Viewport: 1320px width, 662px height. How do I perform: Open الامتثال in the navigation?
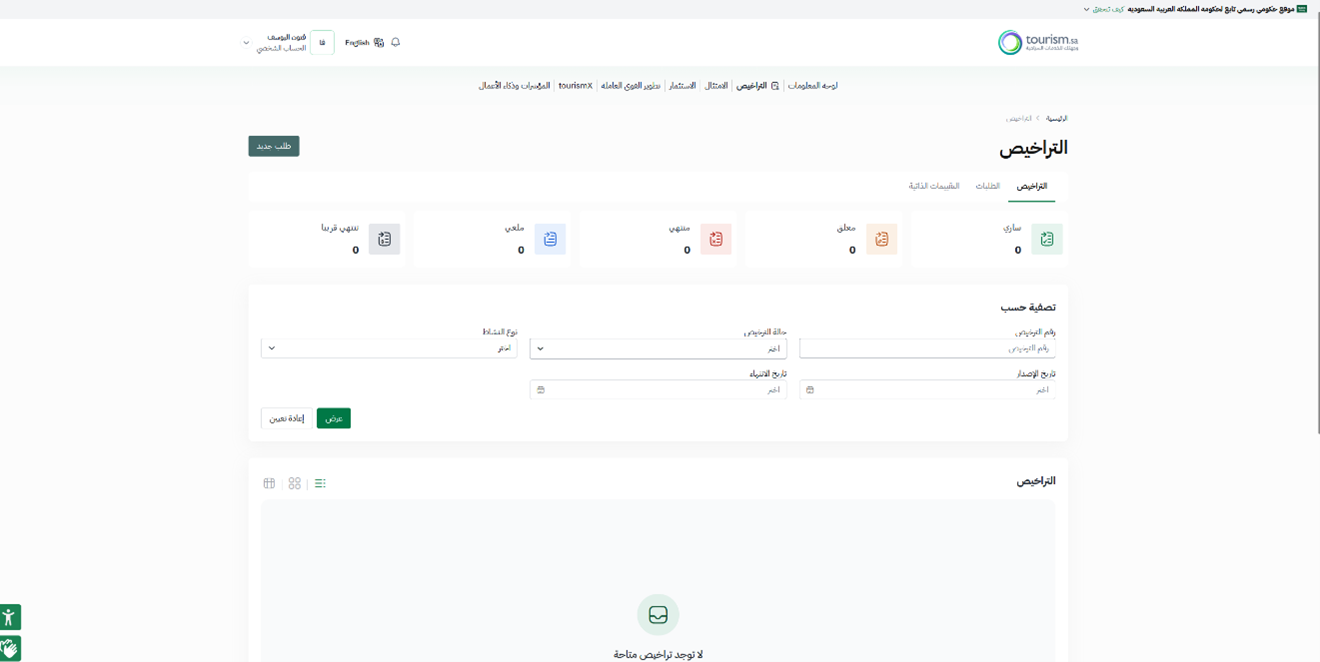pos(716,86)
